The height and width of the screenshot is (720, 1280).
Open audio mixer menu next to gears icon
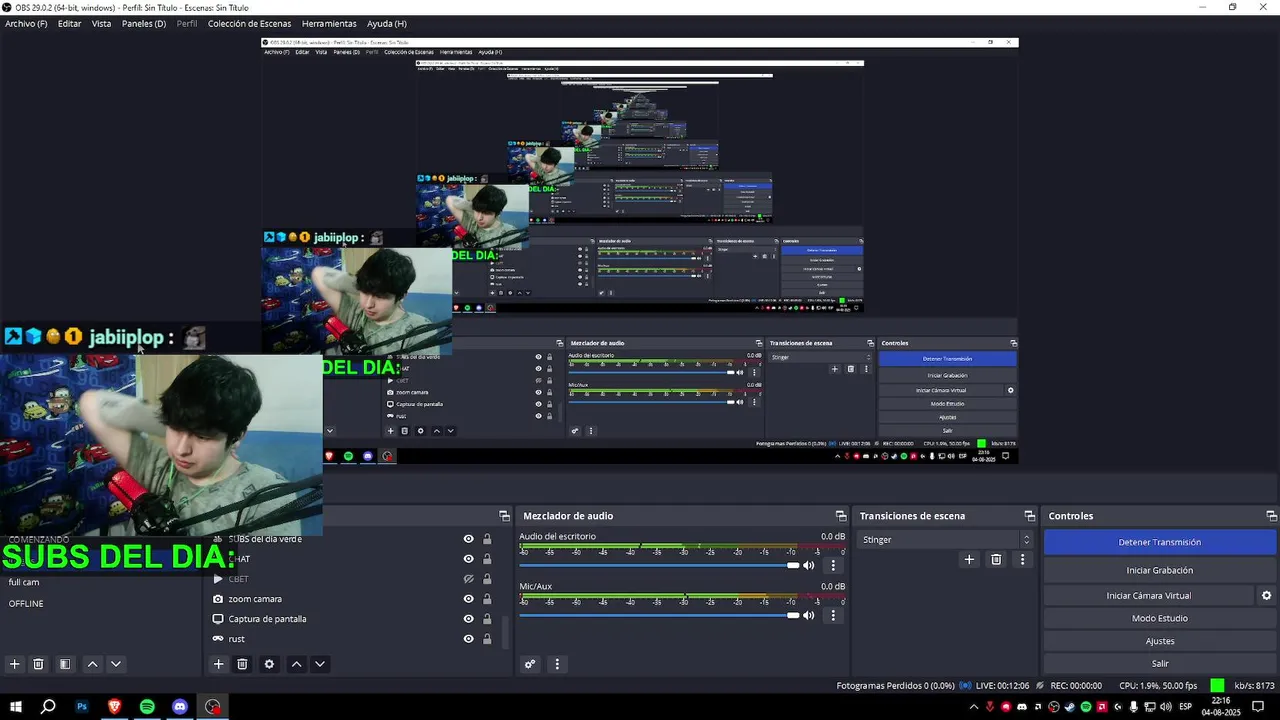click(557, 664)
